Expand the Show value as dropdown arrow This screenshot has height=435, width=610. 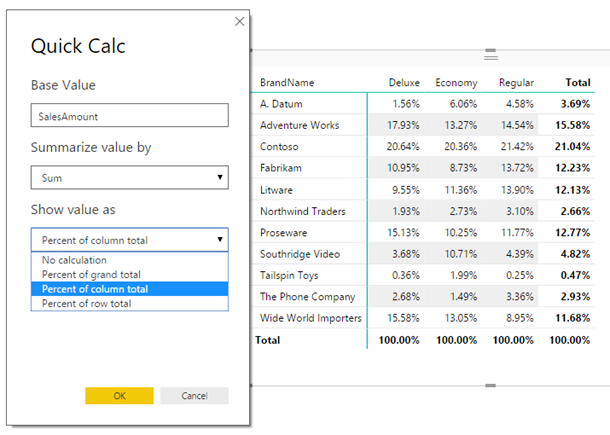tap(220, 239)
